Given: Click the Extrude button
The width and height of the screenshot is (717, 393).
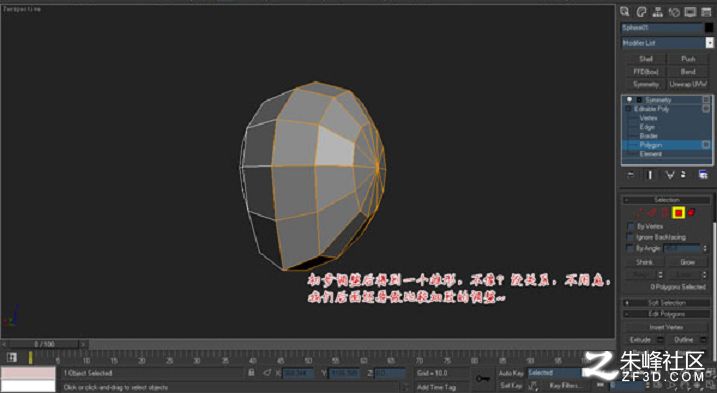Looking at the screenshot, I should click(x=640, y=339).
